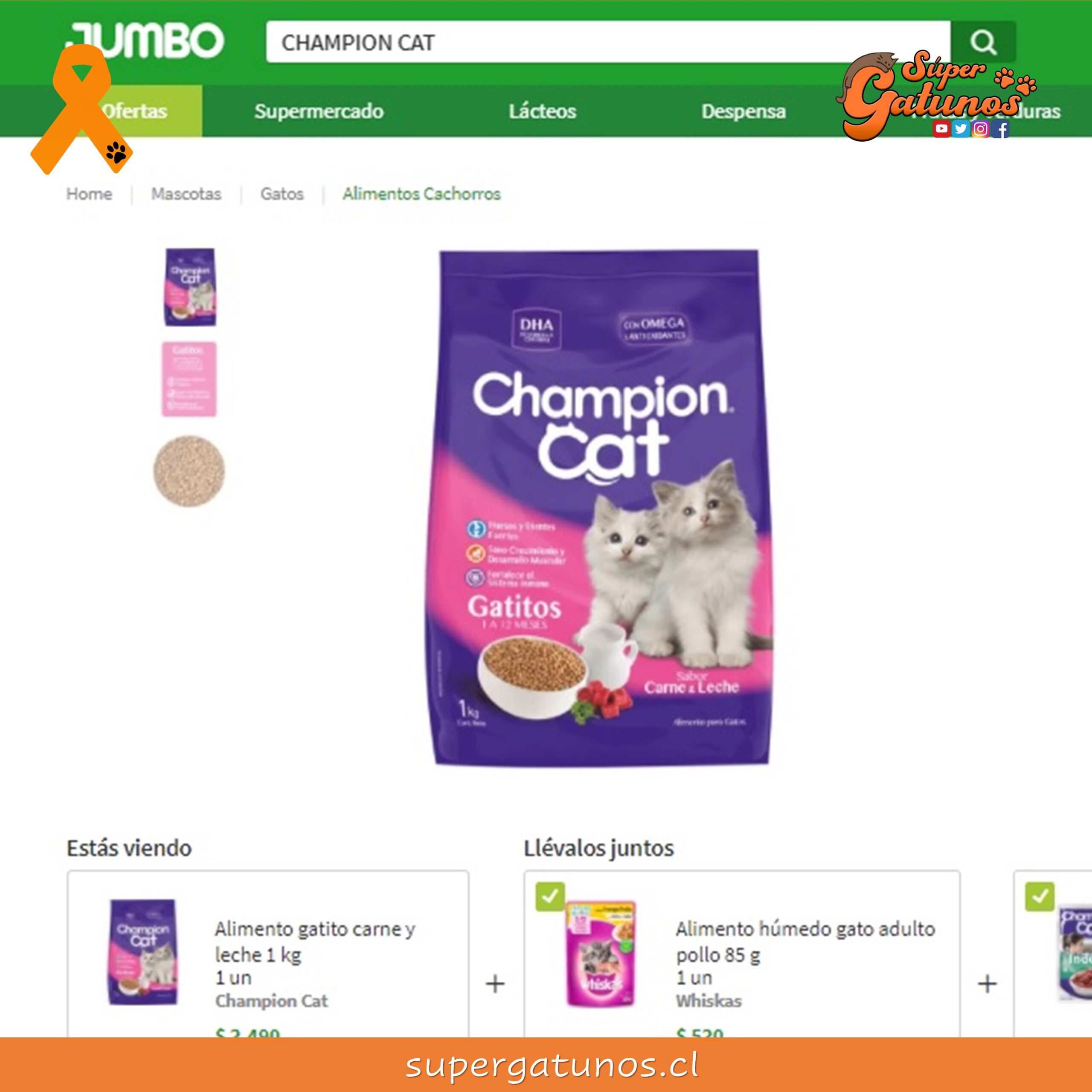The width and height of the screenshot is (1092, 1092).
Task: Open the Despensa menu
Action: point(744,111)
